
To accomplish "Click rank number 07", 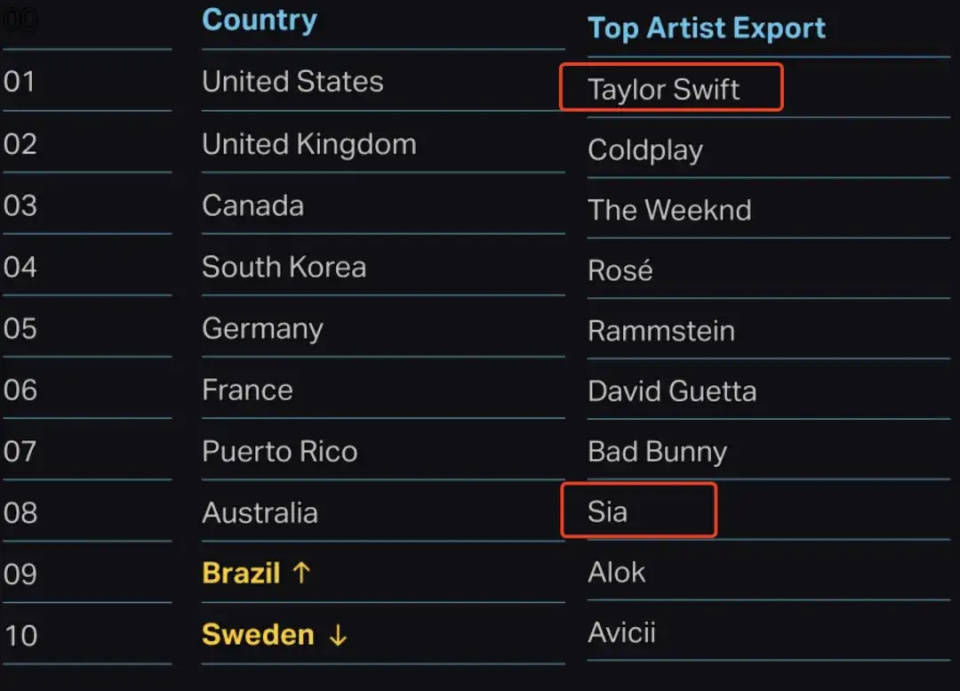I will [x=20, y=452].
